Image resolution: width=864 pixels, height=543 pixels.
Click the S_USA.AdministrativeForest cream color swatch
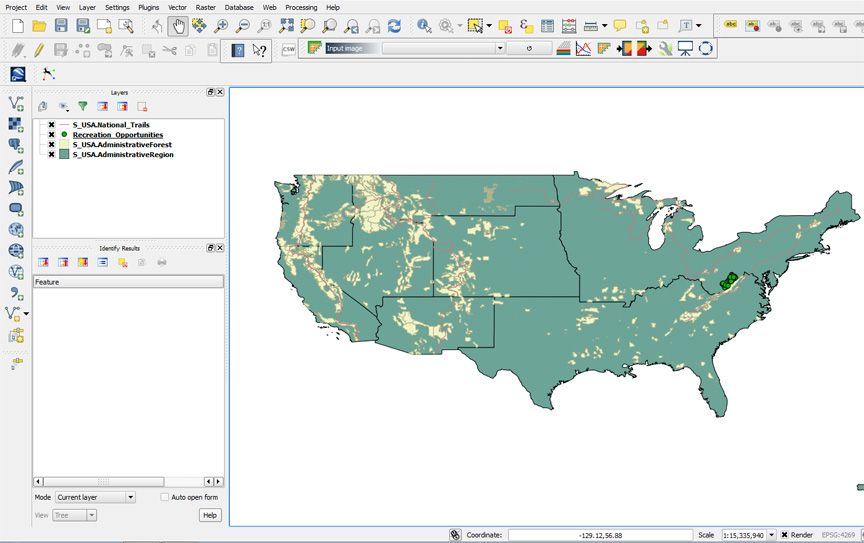64,144
